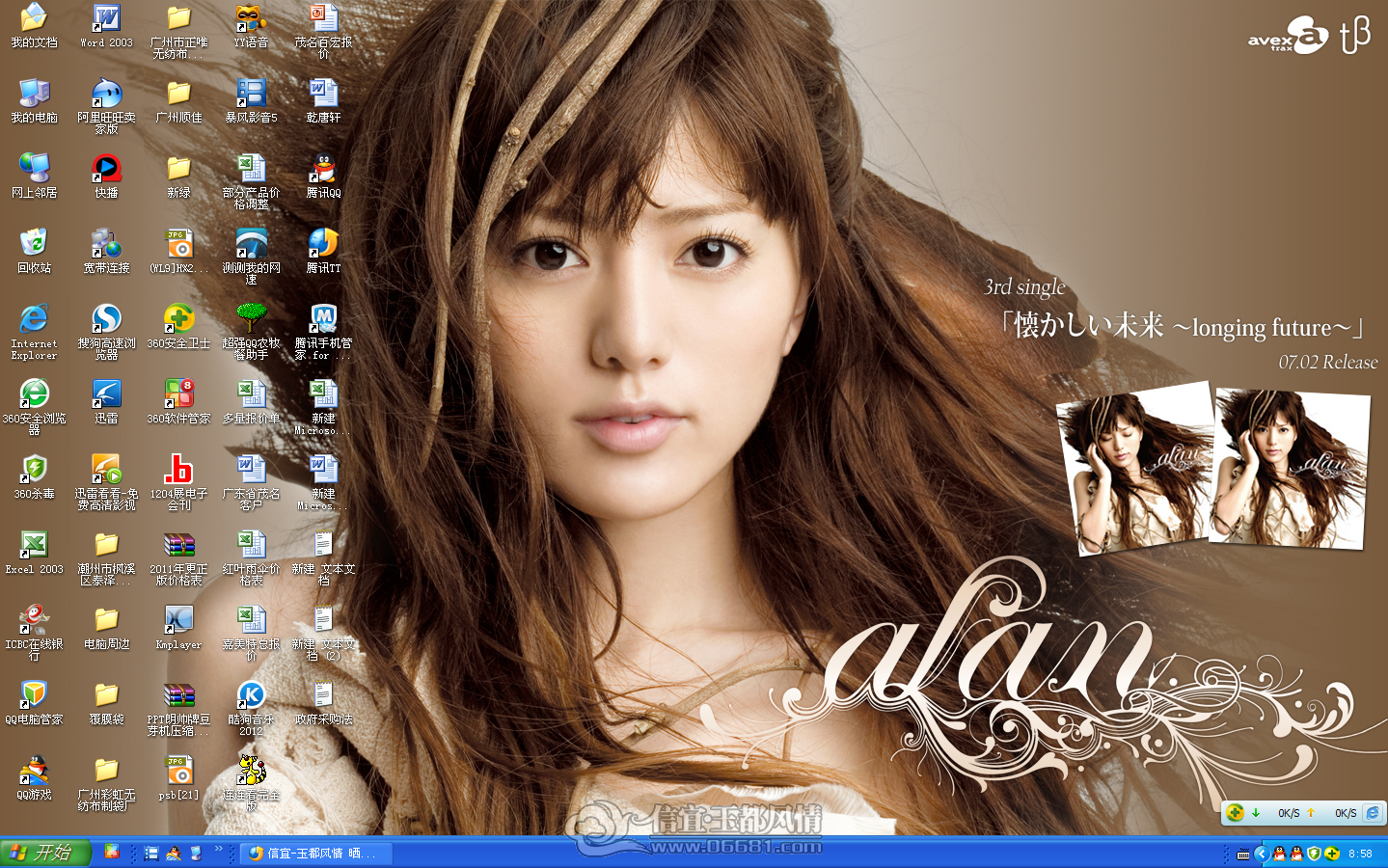Expand the Quick Launch overflow chevron

pyautogui.click(x=218, y=849)
